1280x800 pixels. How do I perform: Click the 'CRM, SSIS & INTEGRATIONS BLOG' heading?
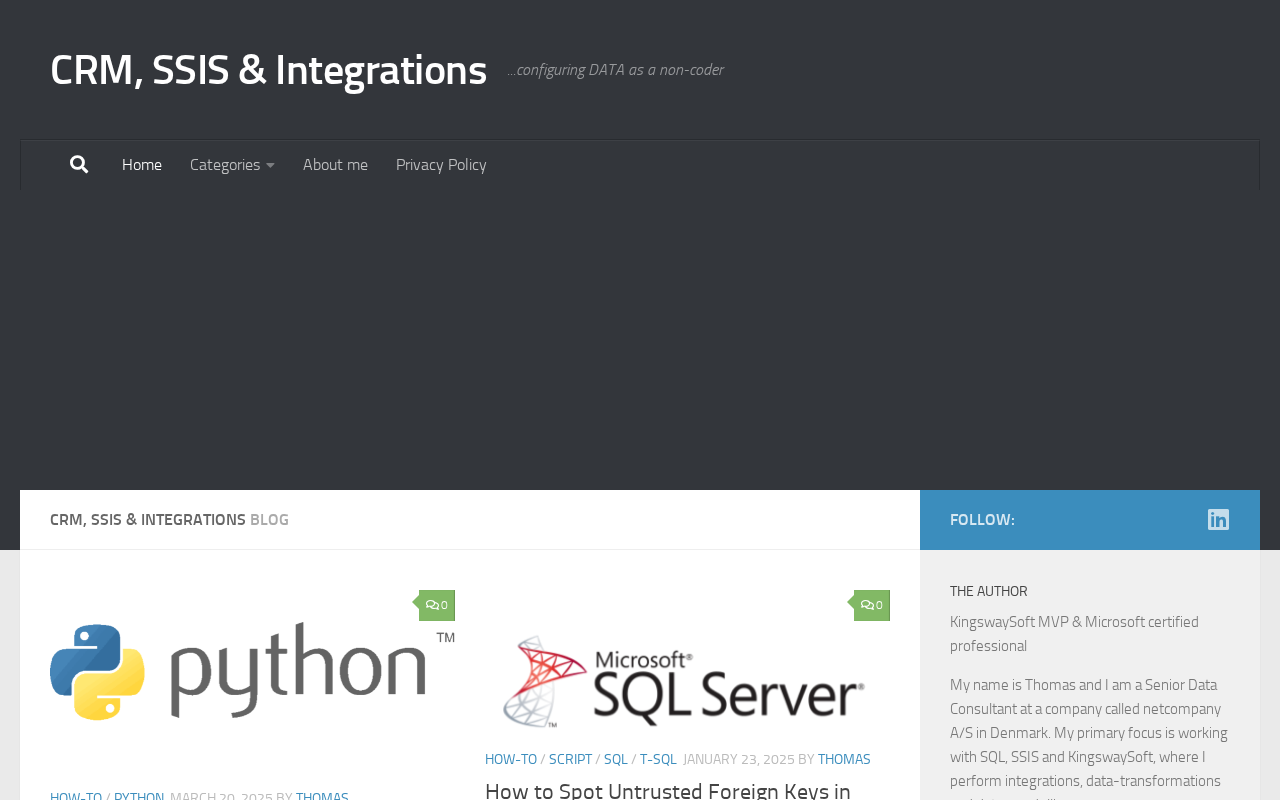click(169, 520)
